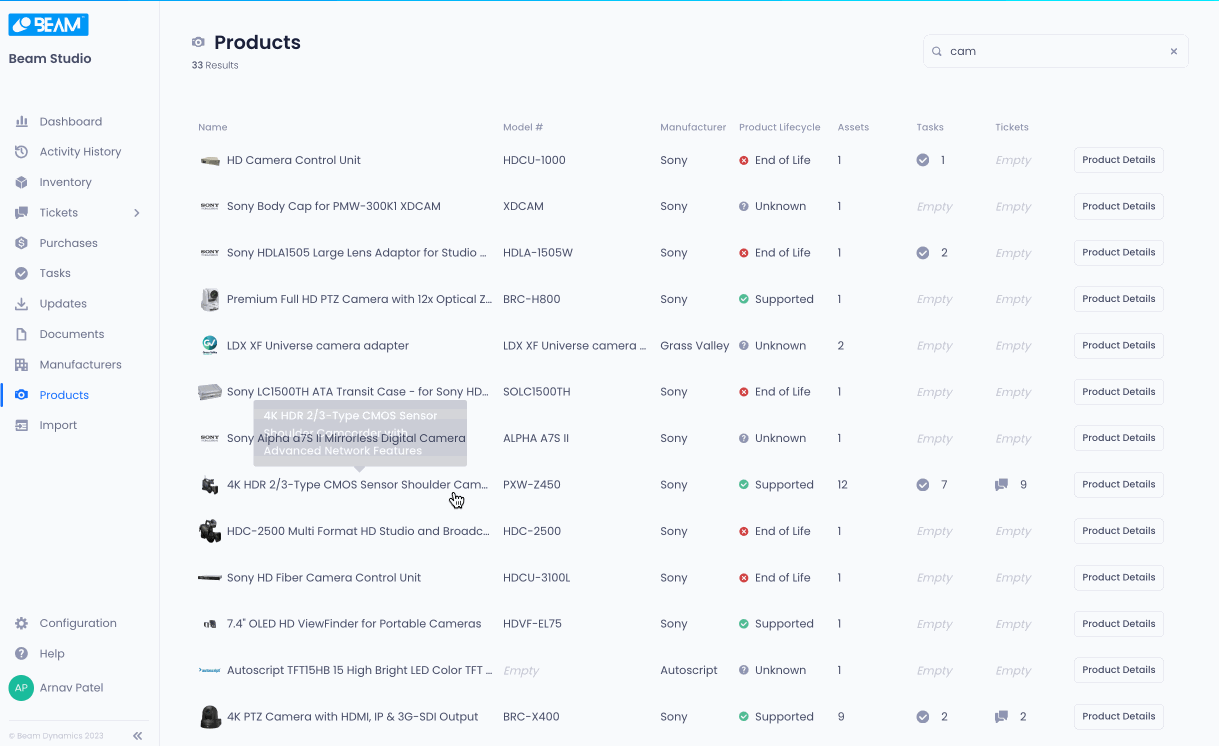
Task: Click 'Grass Valley' manufacturer cell
Action: coord(695,345)
